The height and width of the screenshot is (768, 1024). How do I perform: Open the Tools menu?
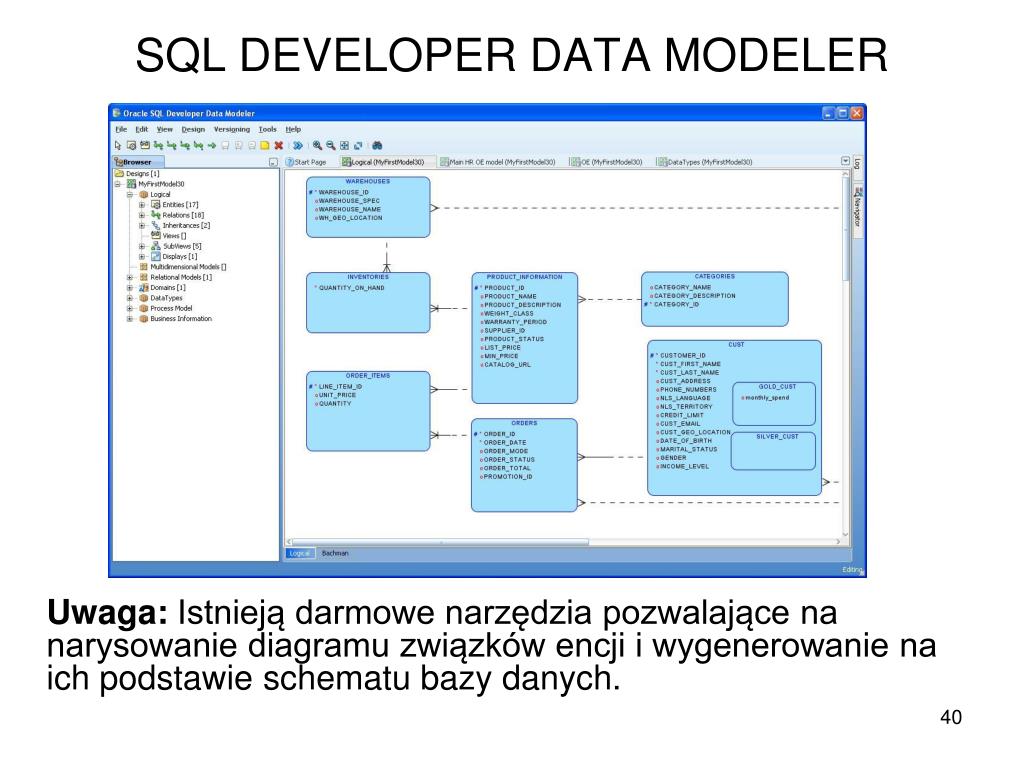[268, 129]
